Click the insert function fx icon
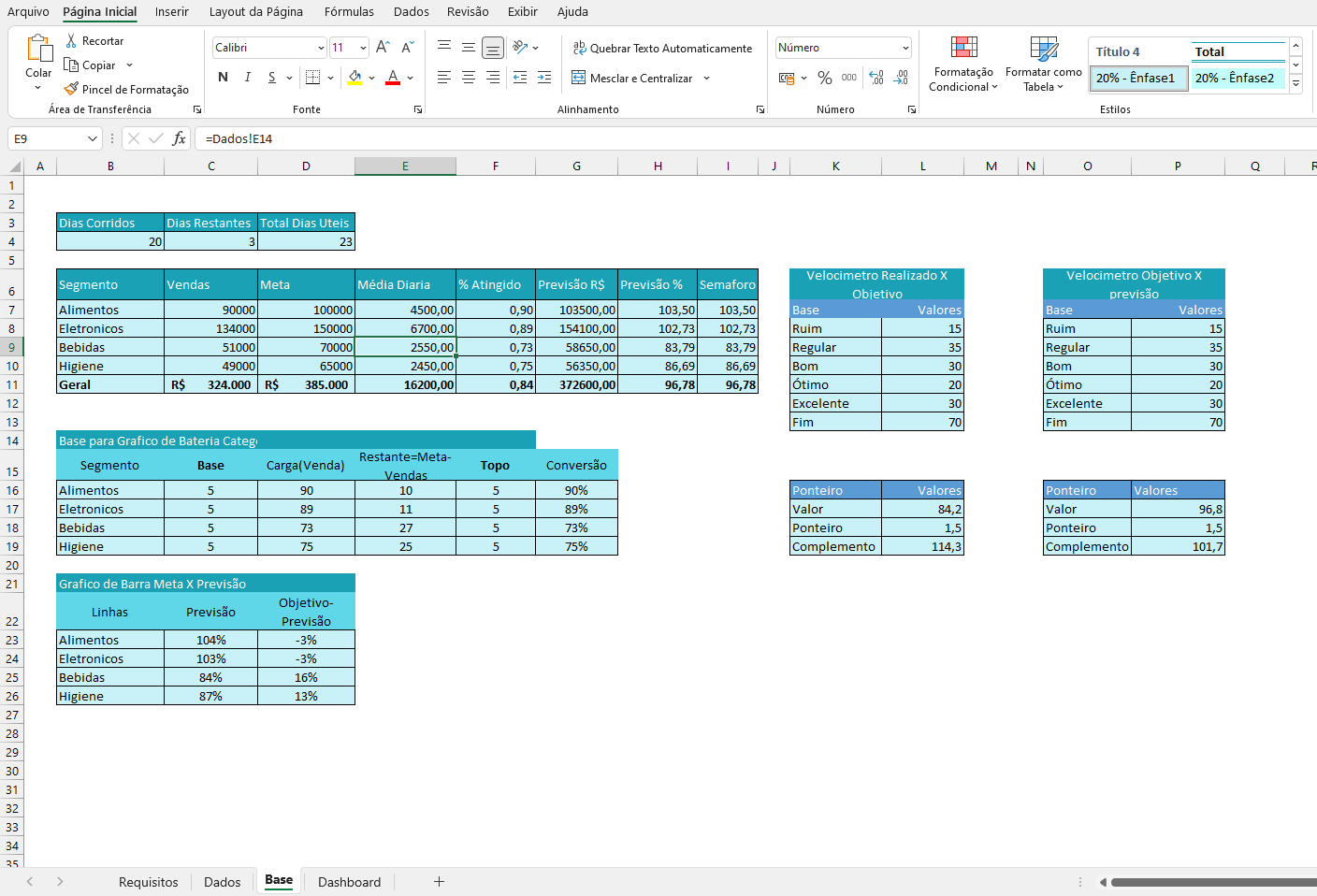 pyautogui.click(x=179, y=138)
